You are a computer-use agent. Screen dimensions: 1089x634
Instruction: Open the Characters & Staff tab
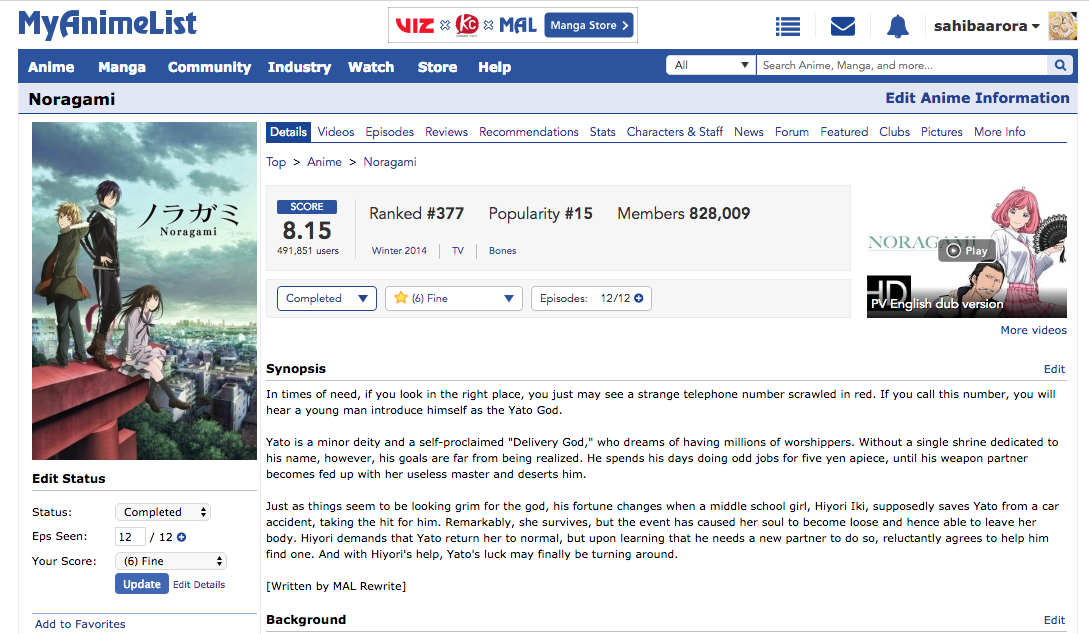[674, 132]
